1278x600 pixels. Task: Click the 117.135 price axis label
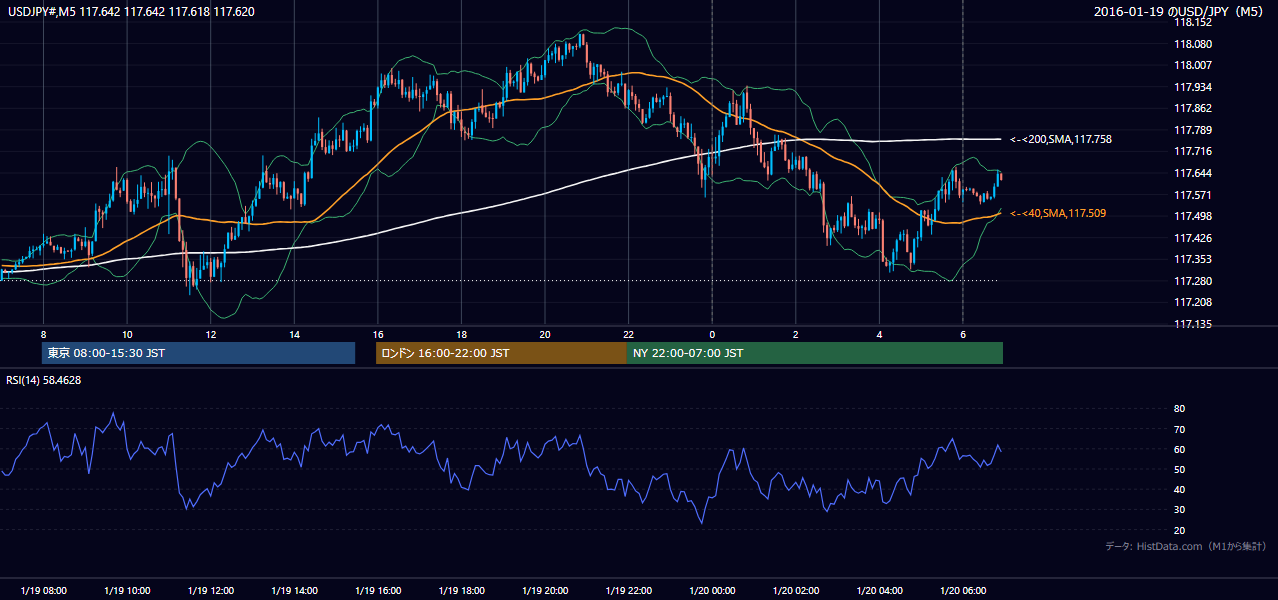pyautogui.click(x=1193, y=325)
